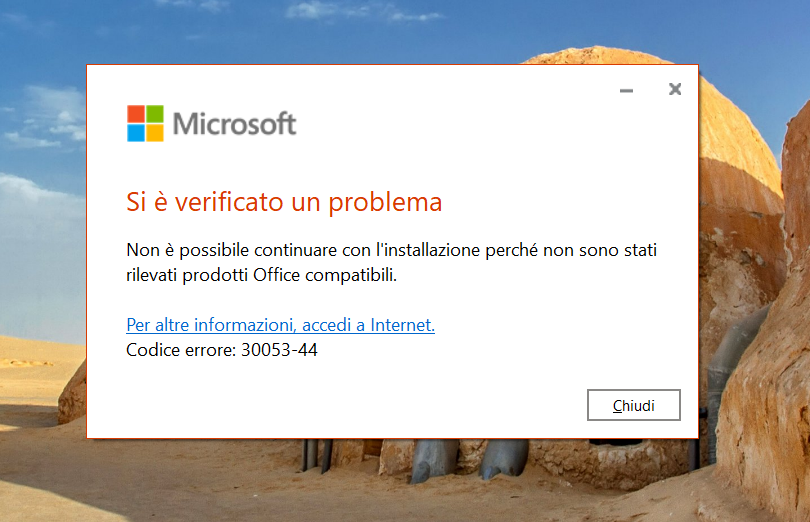Open the 'Per altre informazioni, accedi a Internet' link
This screenshot has height=522, width=810.
click(280, 325)
